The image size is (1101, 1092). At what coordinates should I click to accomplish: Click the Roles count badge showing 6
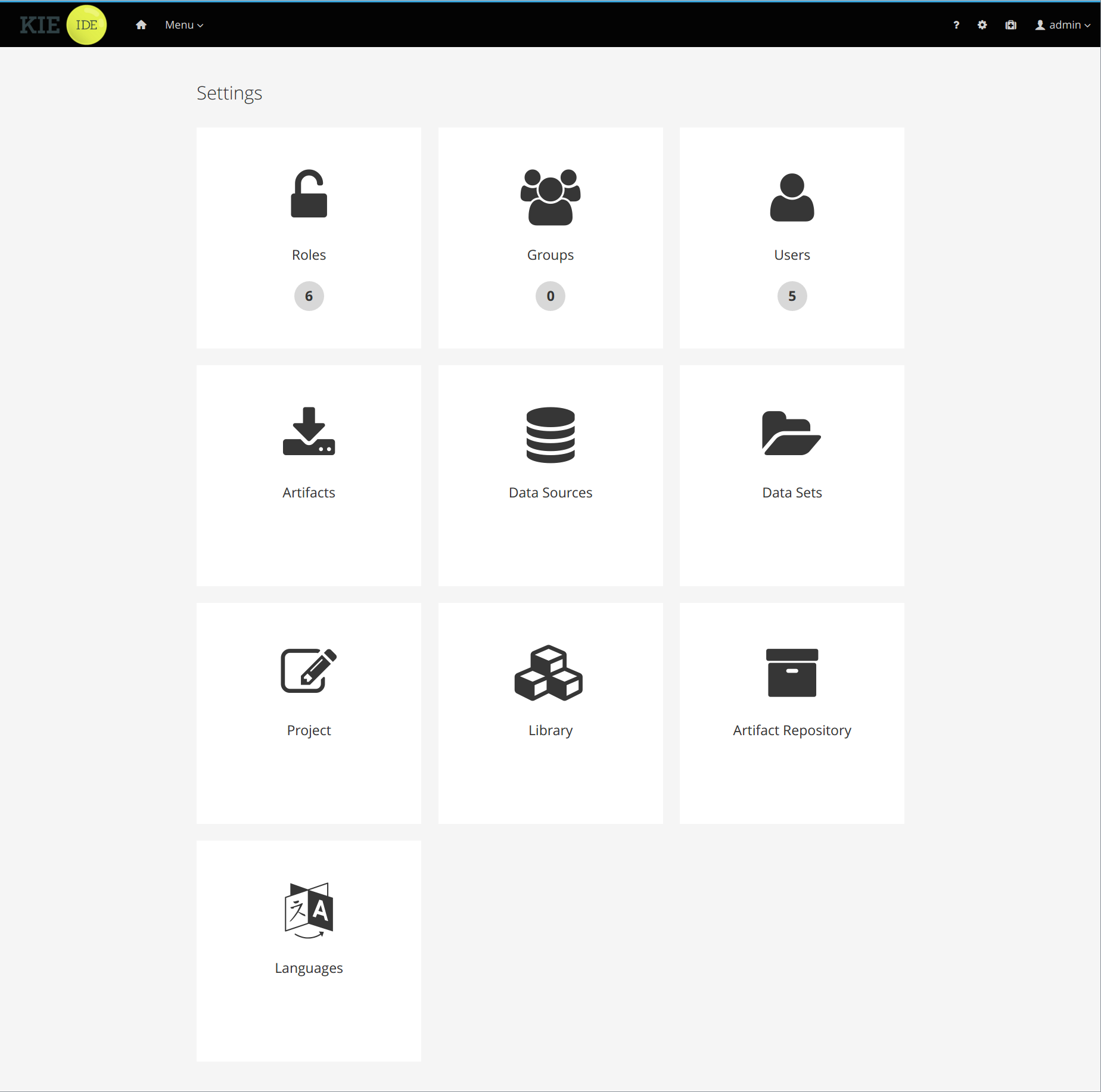click(309, 296)
